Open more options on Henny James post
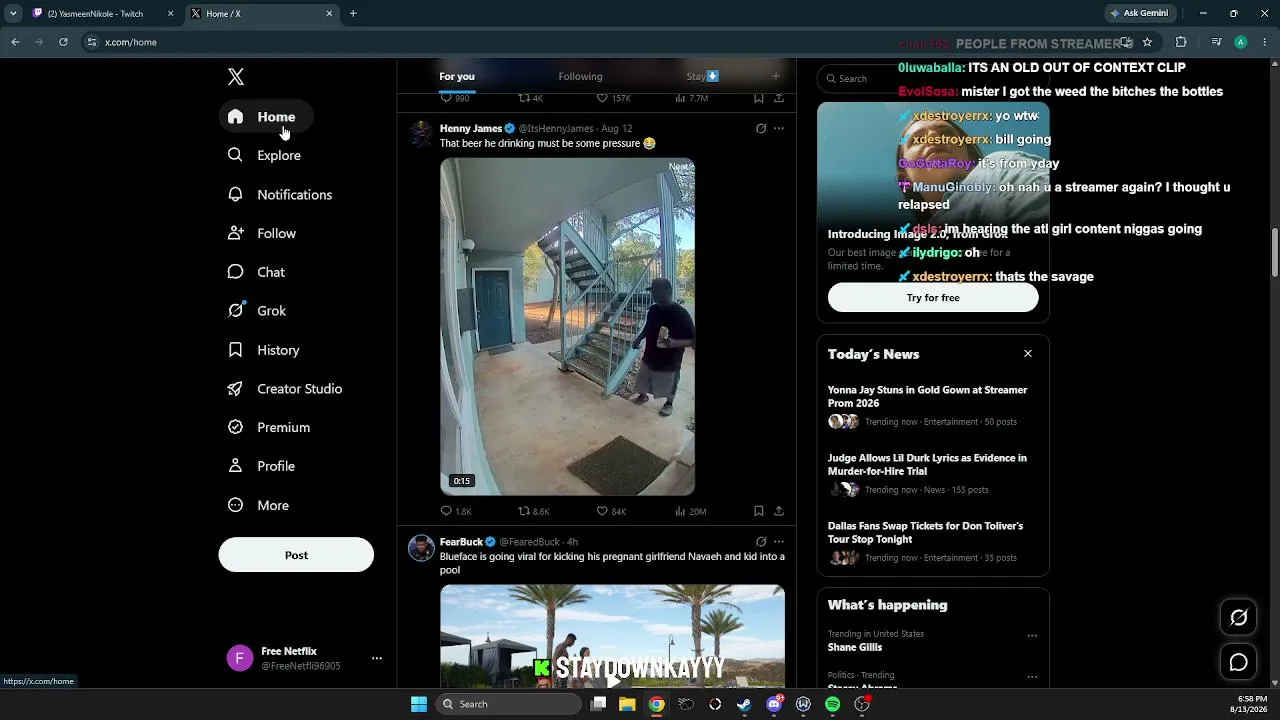The height and width of the screenshot is (720, 1280). [x=779, y=128]
